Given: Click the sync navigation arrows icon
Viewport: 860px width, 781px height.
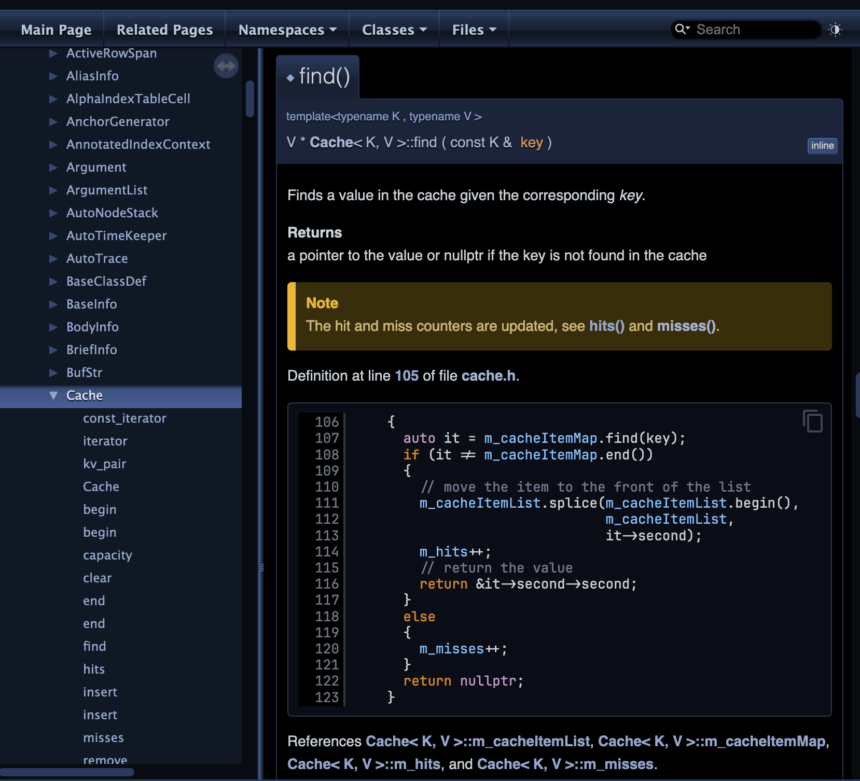Looking at the screenshot, I should pos(226,66).
